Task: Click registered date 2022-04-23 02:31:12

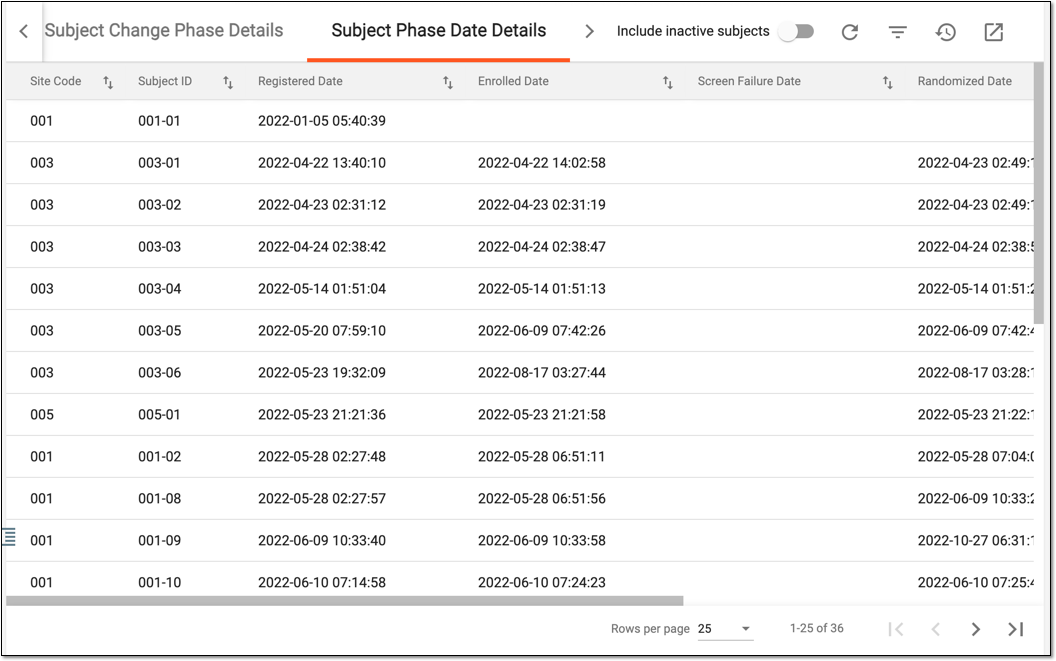Action: point(322,205)
